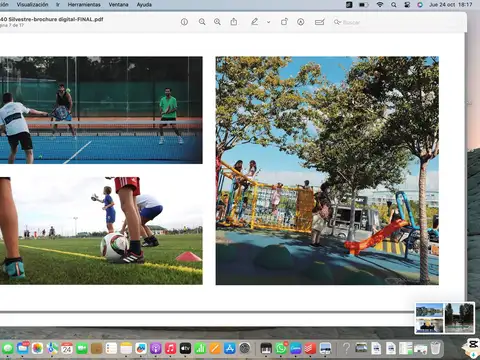Image resolution: width=480 pixels, height=360 pixels.
Task: Open the Ir menu
Action: (x=58, y=5)
